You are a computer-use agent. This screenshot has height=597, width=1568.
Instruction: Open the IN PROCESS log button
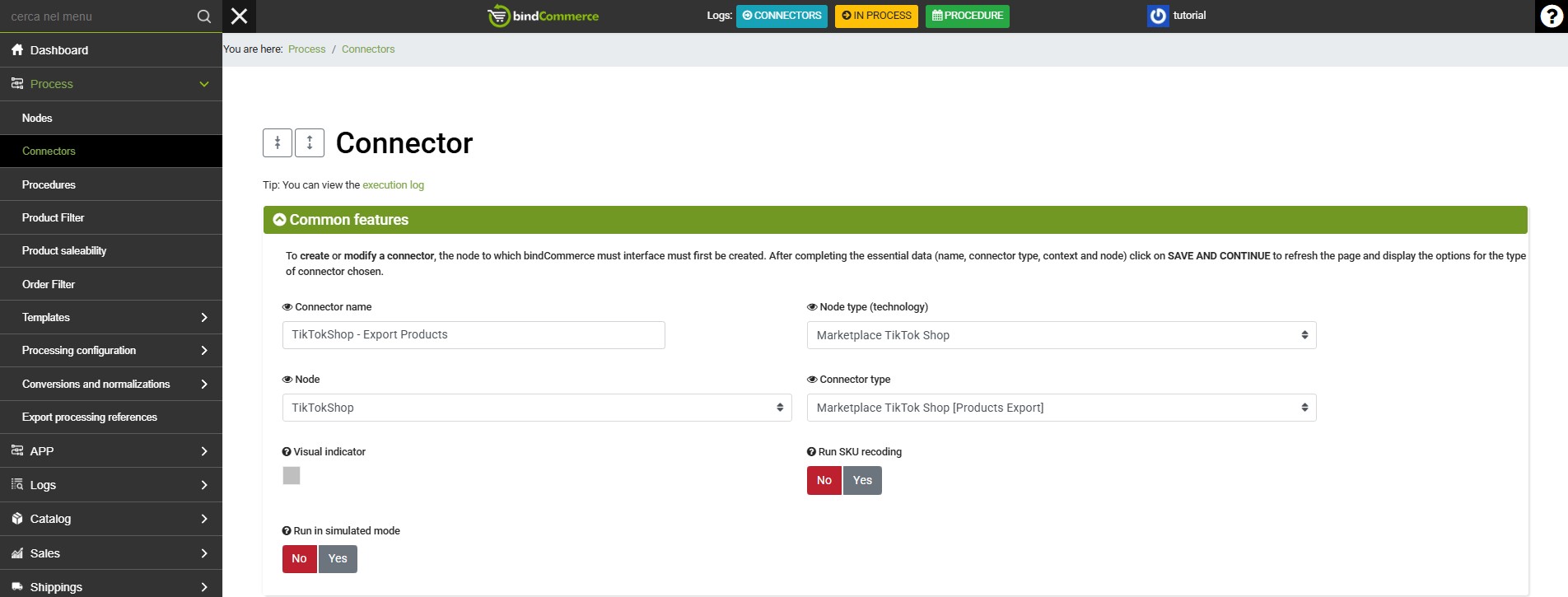pyautogui.click(x=876, y=16)
